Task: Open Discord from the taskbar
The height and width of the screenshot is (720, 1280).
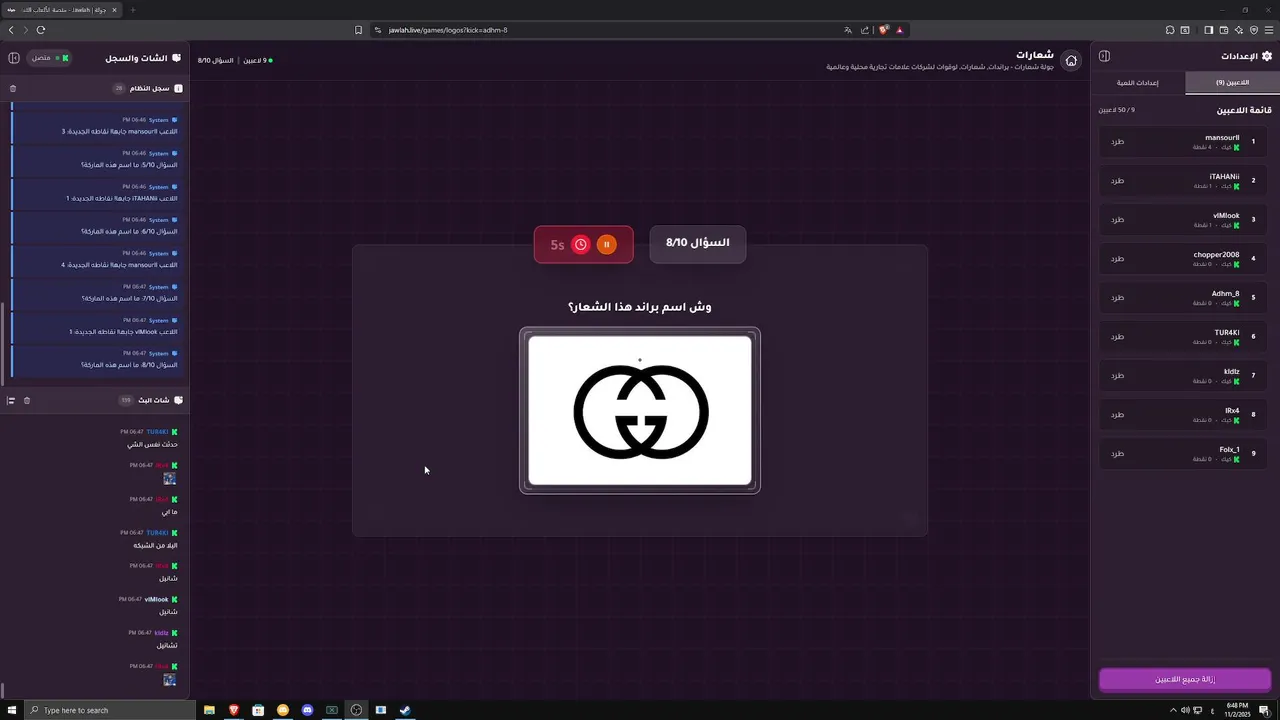Action: point(307,710)
